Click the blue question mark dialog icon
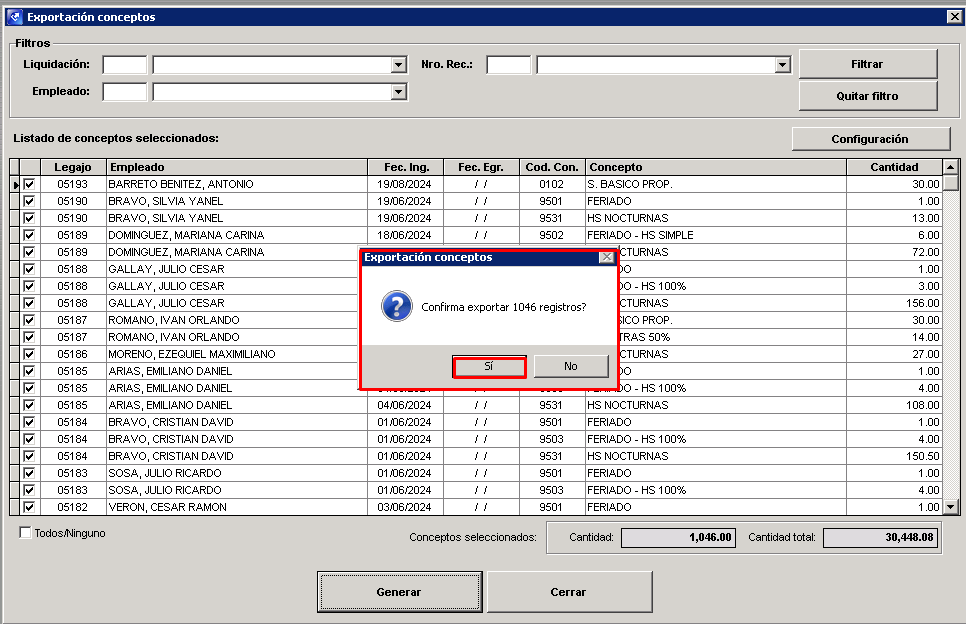Viewport: 966px width, 624px height. point(397,306)
